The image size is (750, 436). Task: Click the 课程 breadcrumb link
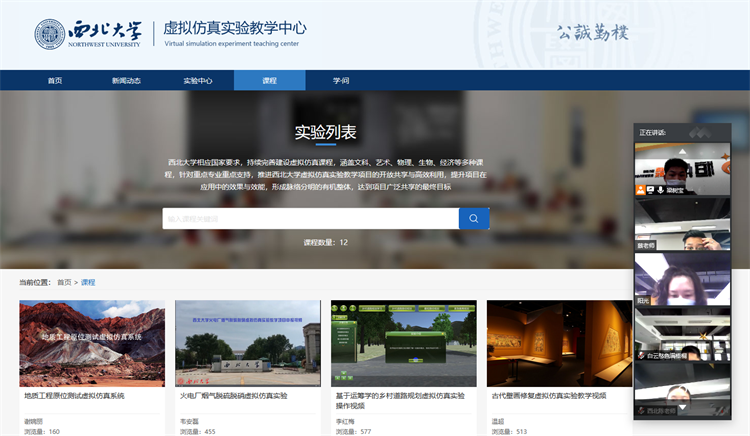tap(88, 282)
